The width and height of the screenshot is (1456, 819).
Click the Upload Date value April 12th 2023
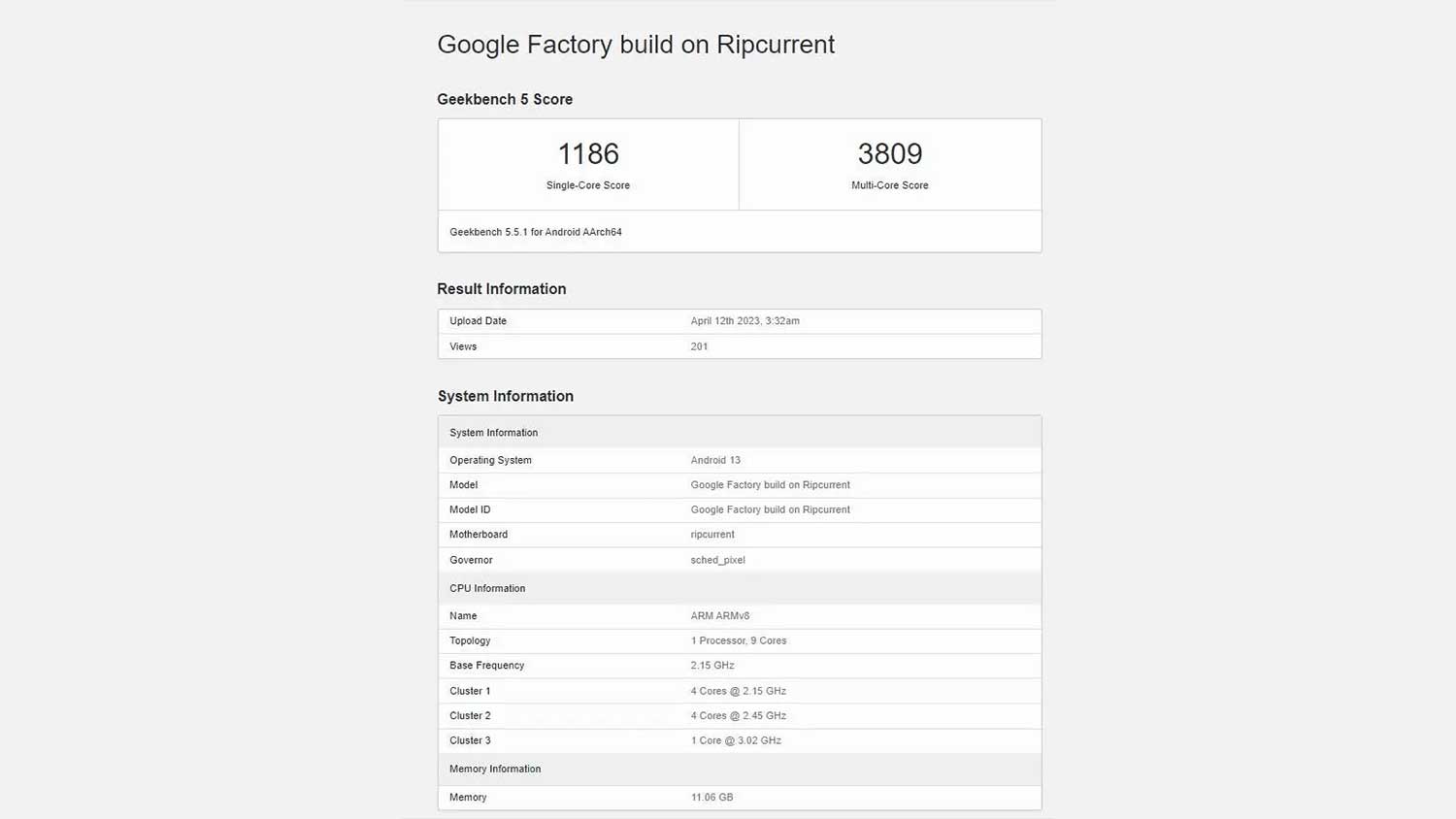click(x=745, y=321)
